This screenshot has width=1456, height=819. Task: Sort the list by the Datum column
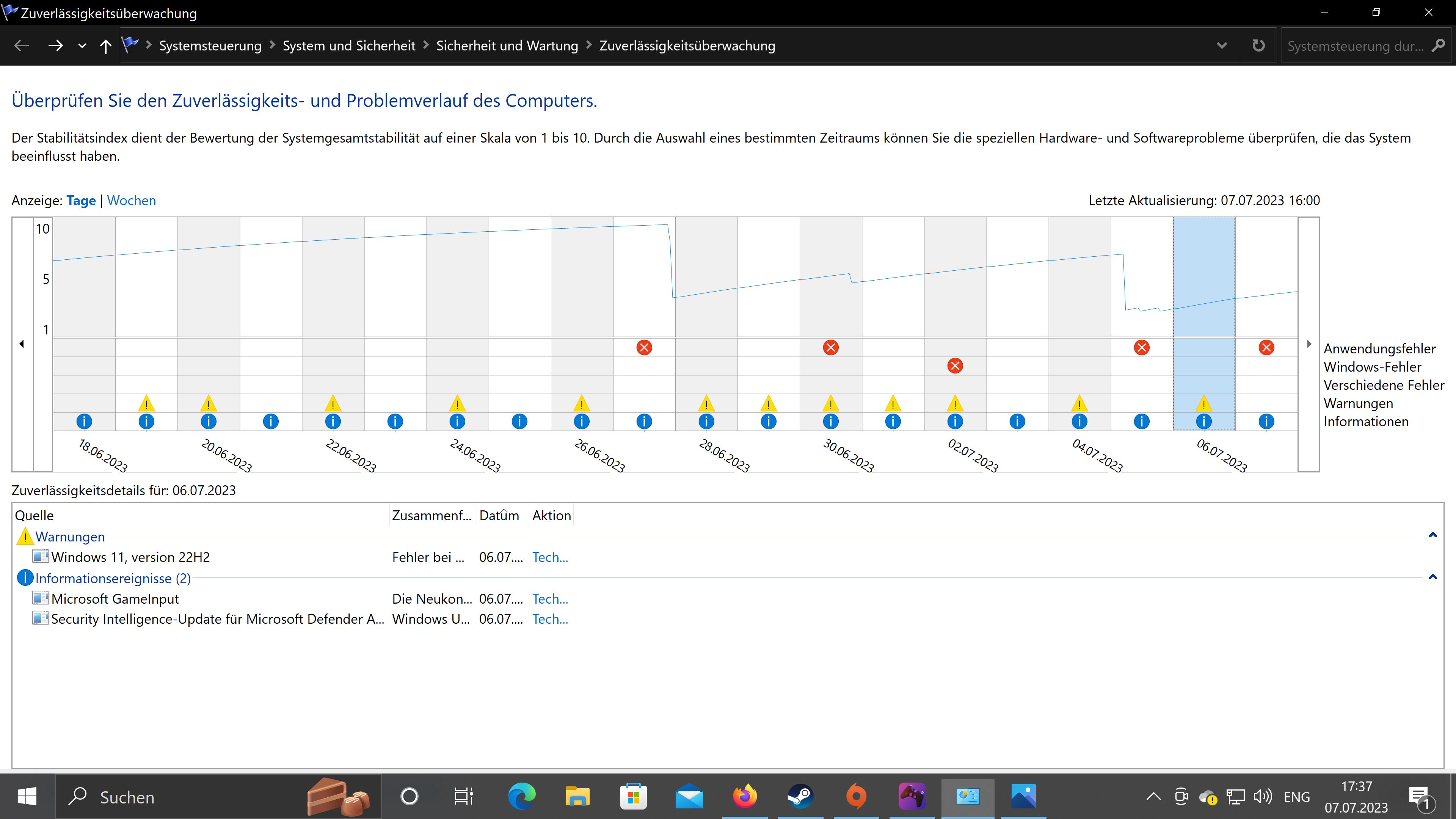pos(499,516)
